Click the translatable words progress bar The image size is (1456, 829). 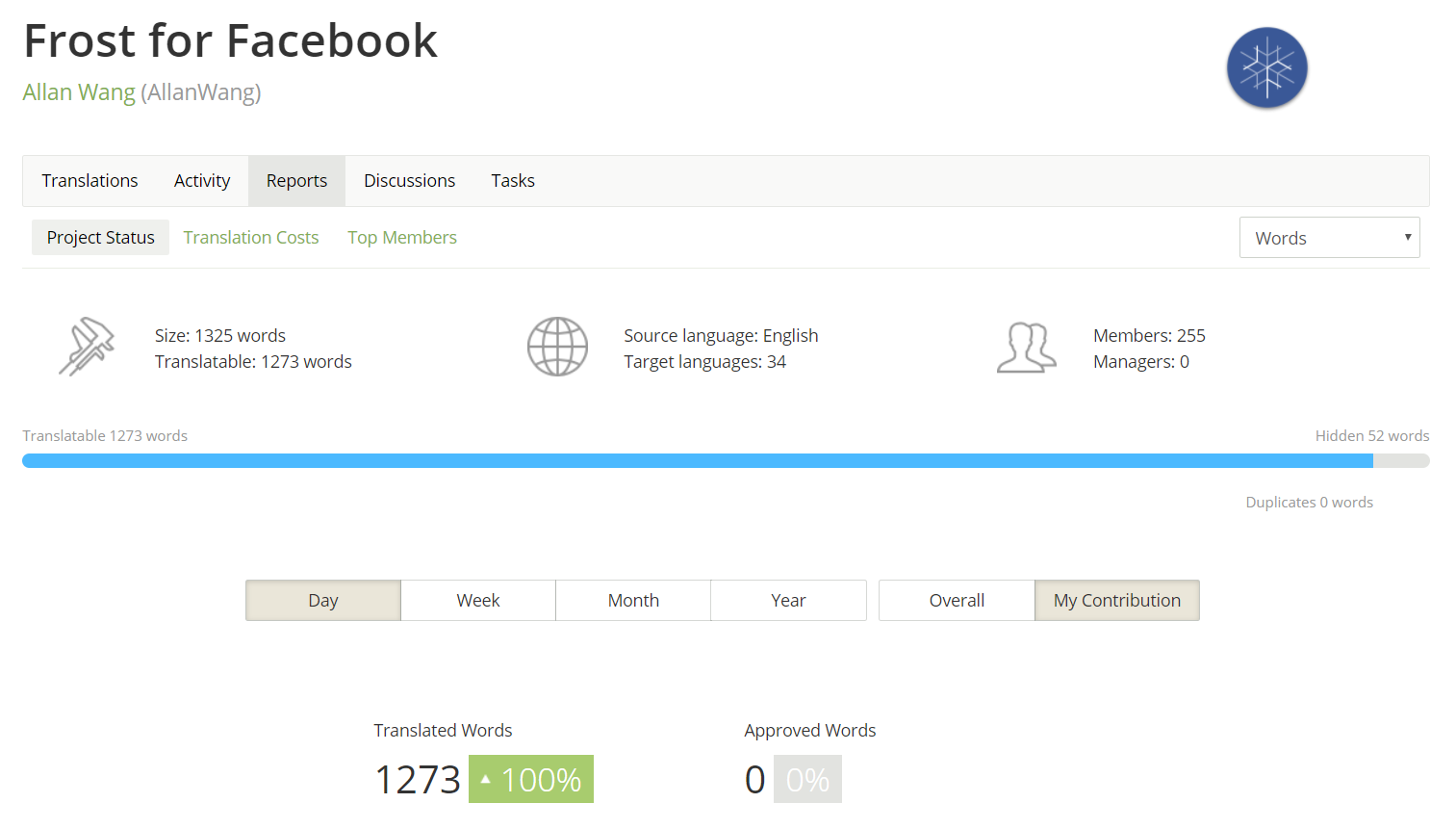tap(726, 461)
